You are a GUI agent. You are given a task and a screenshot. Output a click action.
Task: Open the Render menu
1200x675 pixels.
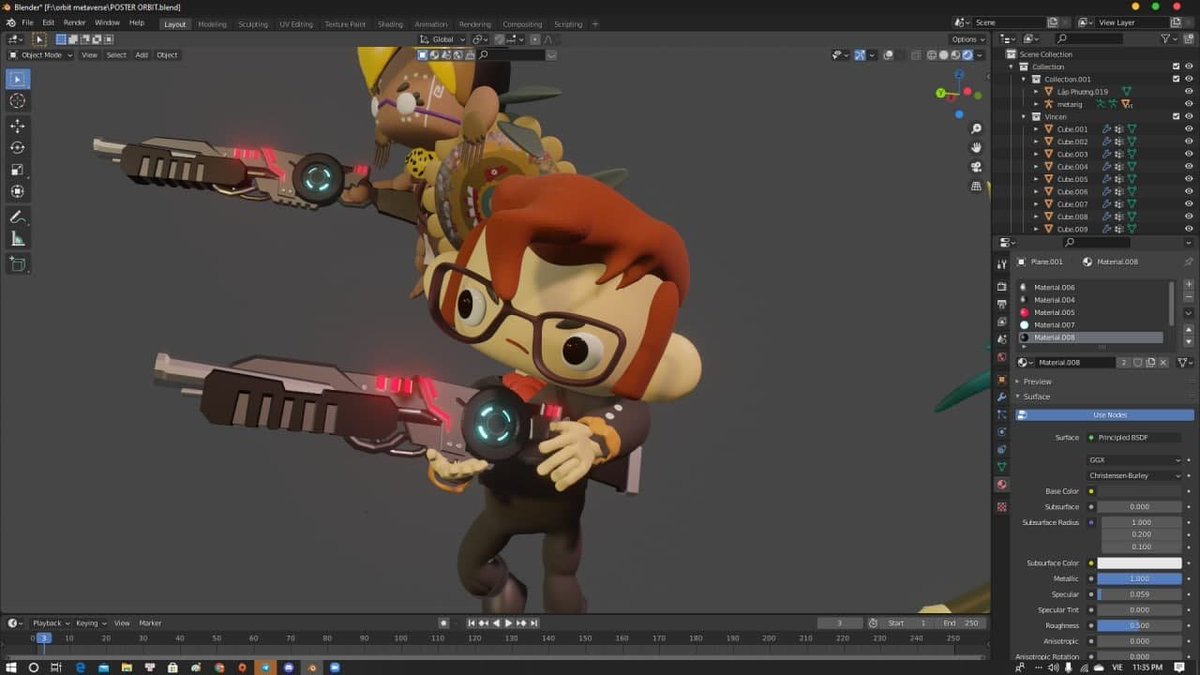click(74, 22)
